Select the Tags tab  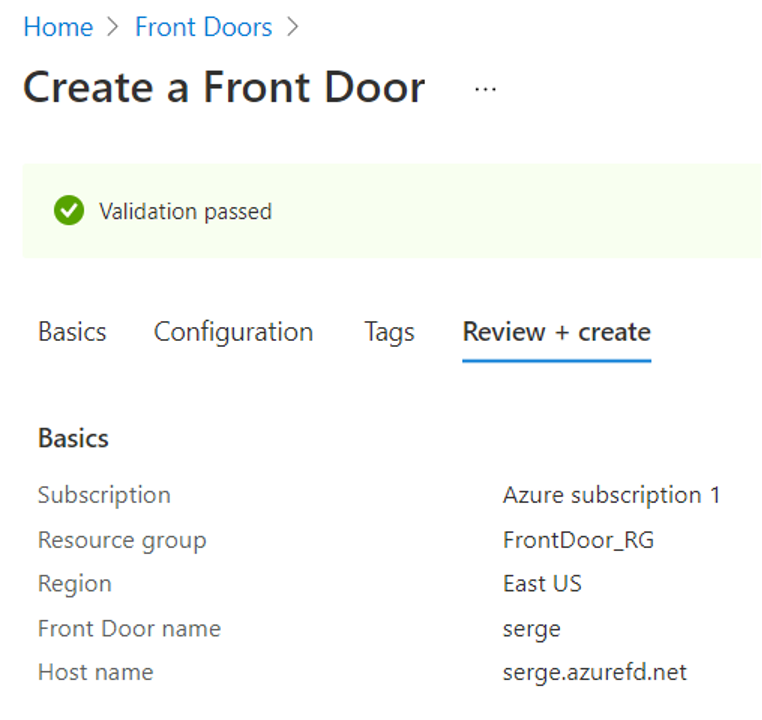389,333
